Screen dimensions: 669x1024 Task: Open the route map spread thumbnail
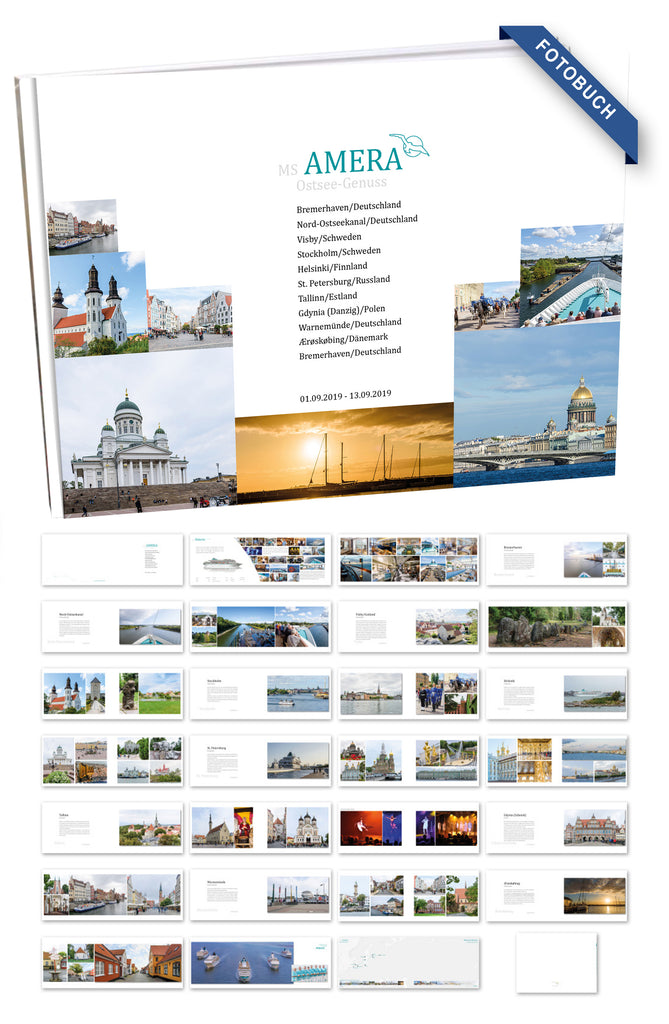click(x=409, y=963)
